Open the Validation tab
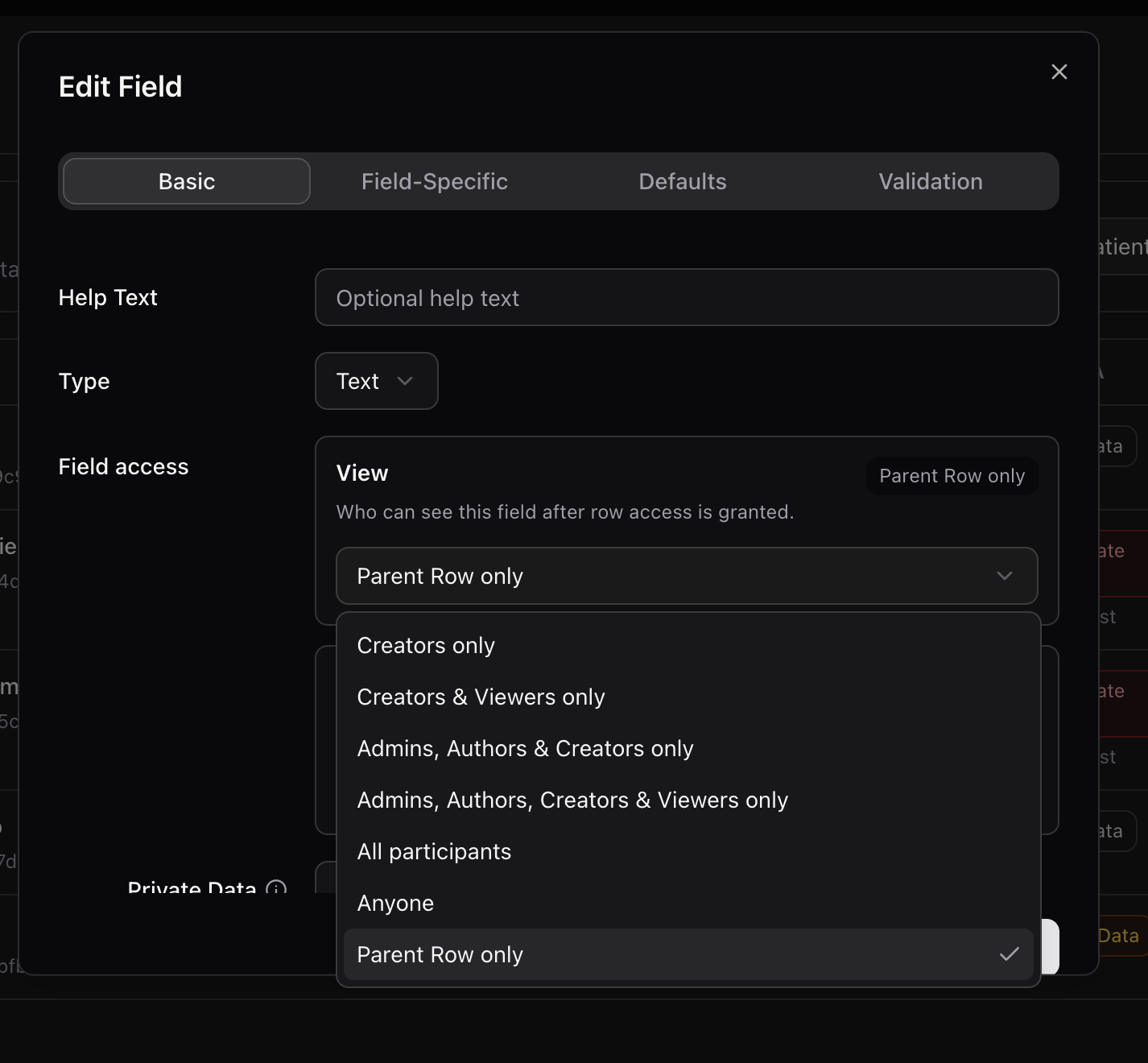This screenshot has height=1063, width=1148. [931, 181]
